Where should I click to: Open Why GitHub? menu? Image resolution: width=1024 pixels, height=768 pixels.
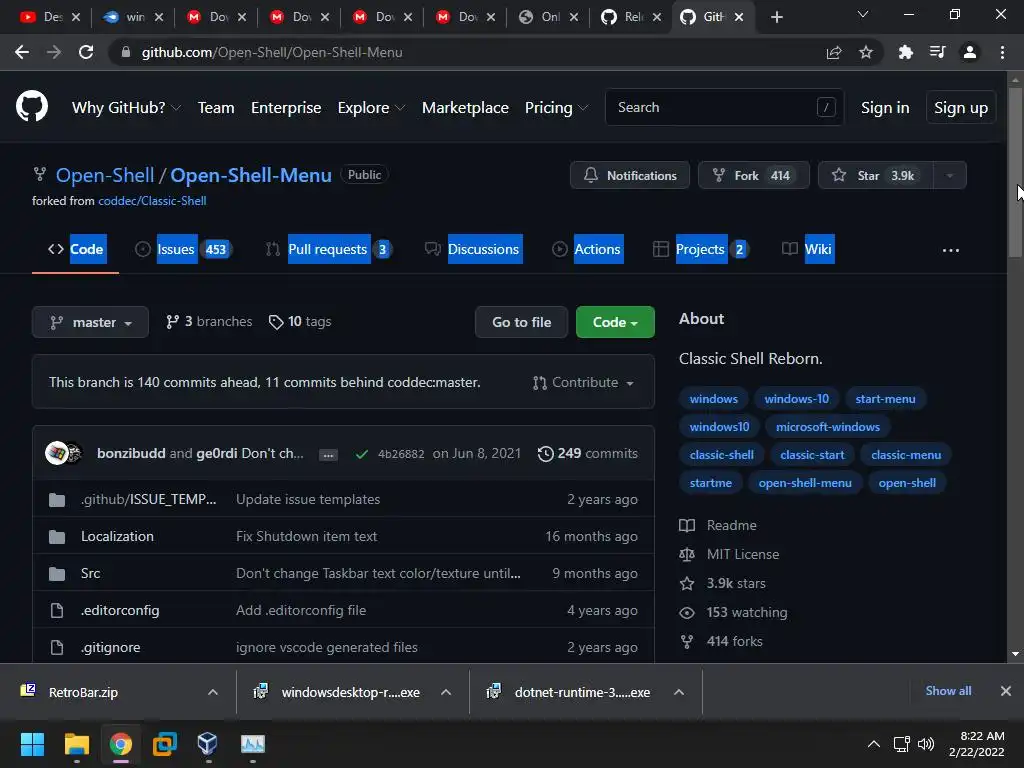click(126, 108)
